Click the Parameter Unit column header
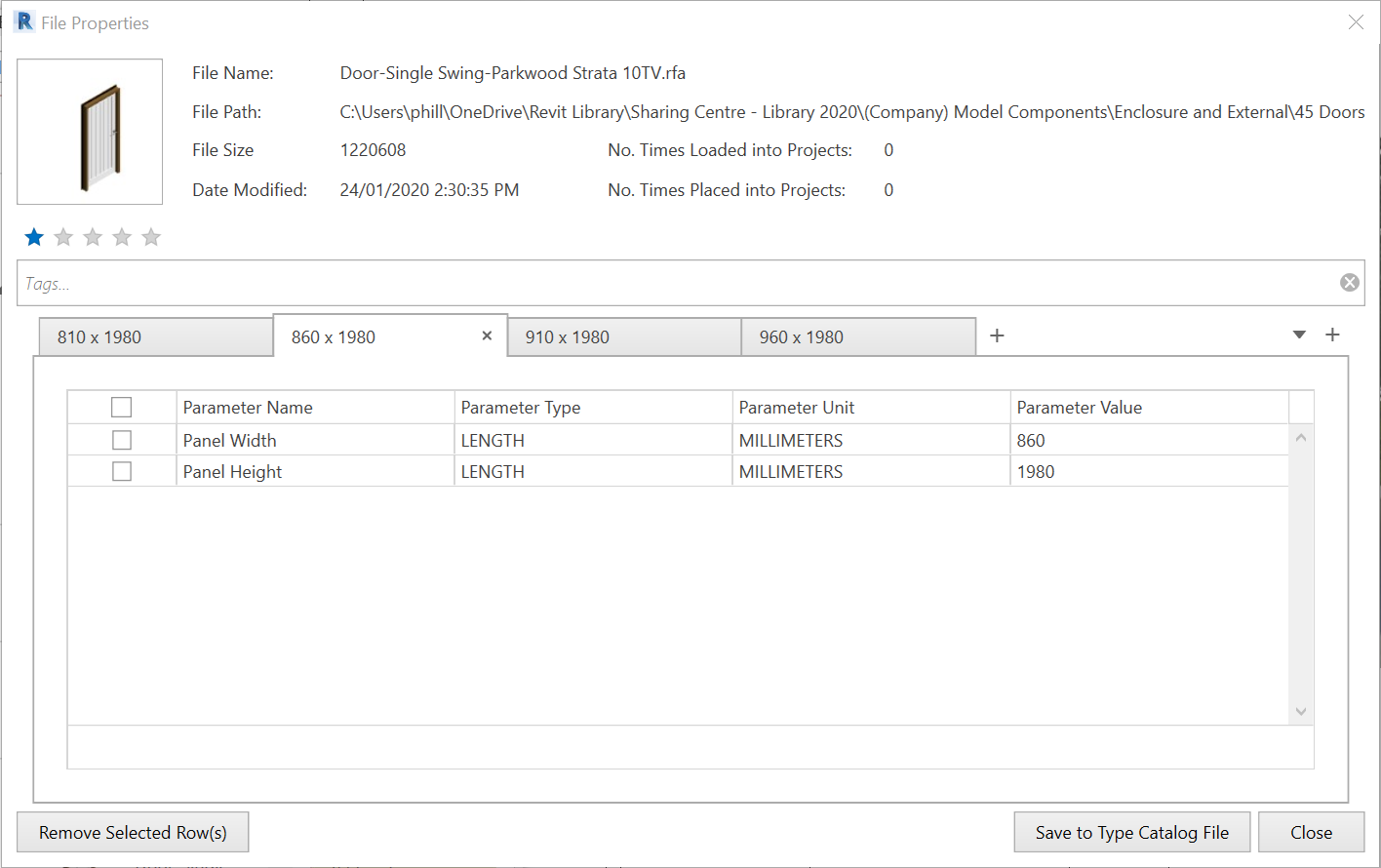Image resolution: width=1381 pixels, height=868 pixels. 871,408
